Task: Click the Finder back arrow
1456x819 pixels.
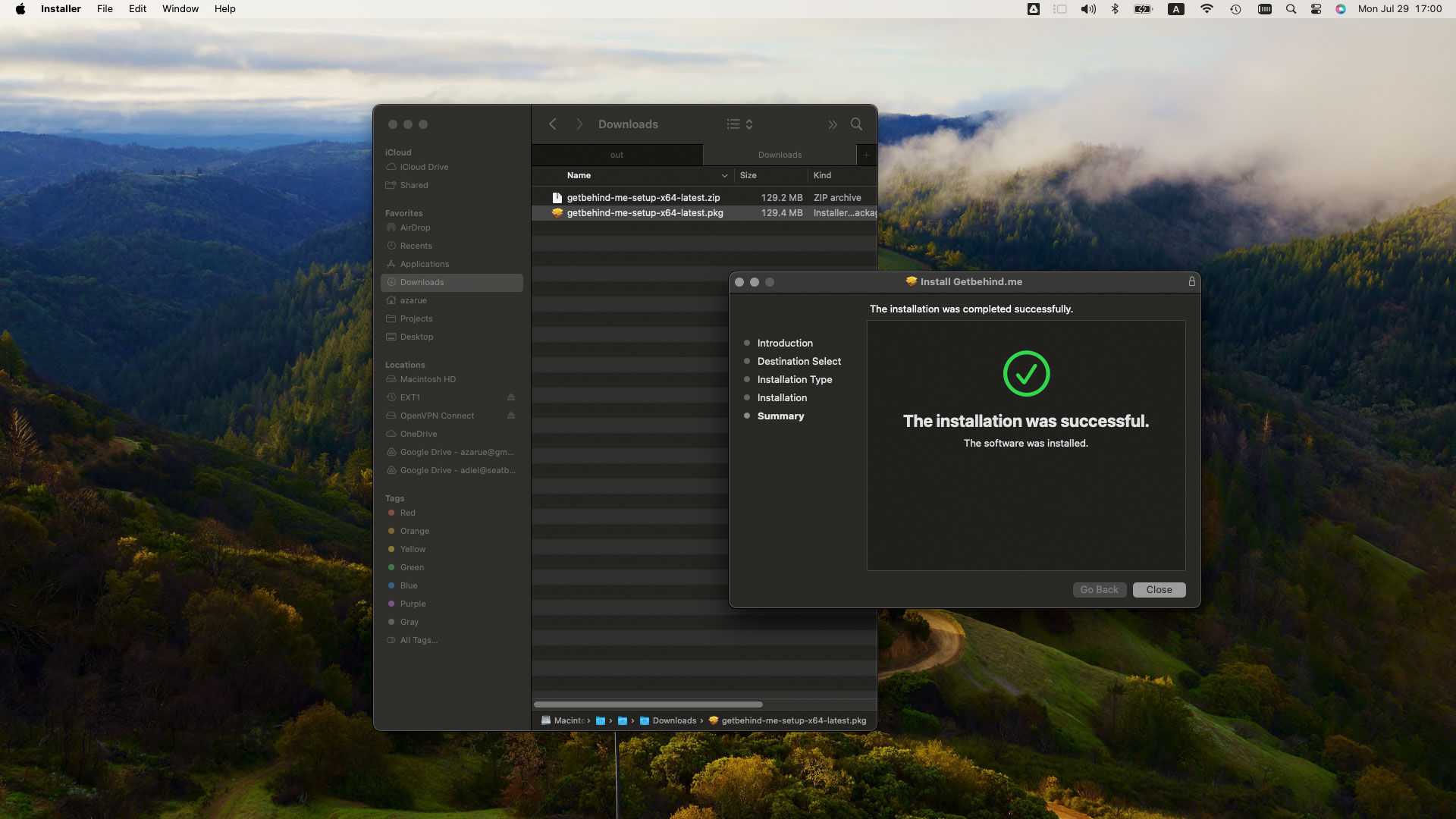Action: [x=553, y=124]
